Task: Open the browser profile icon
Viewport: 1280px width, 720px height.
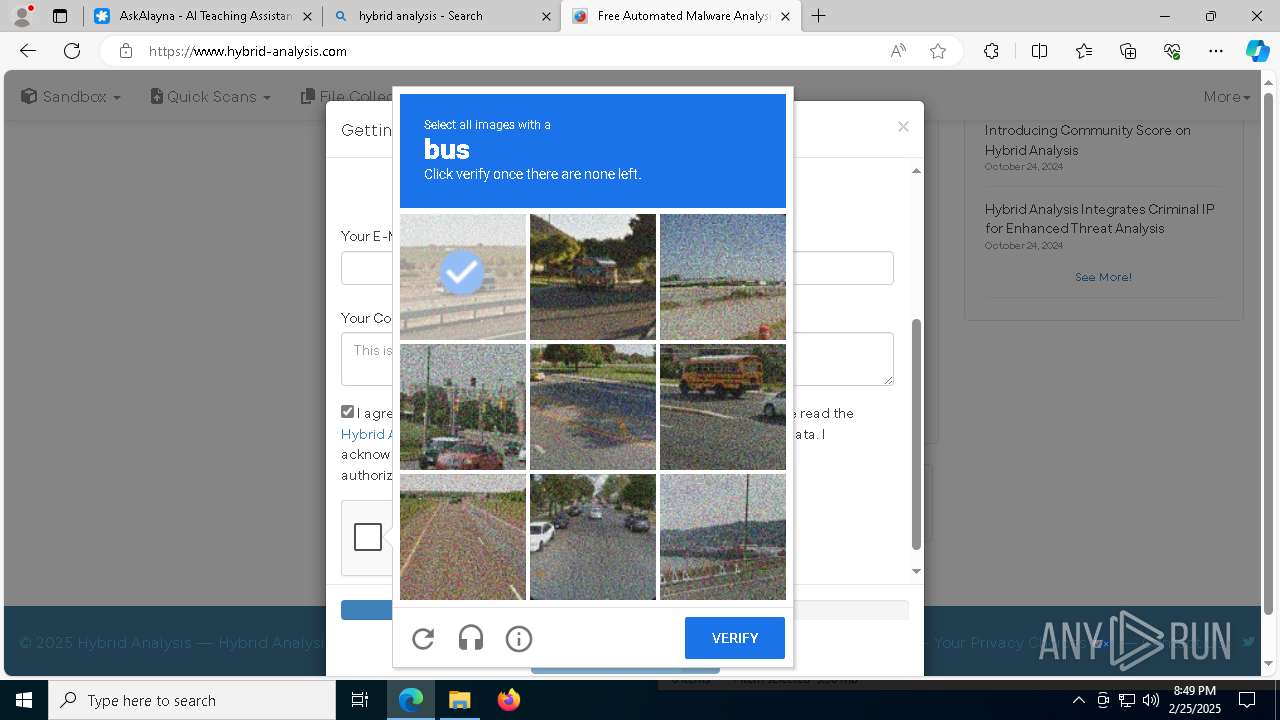Action: (21, 16)
